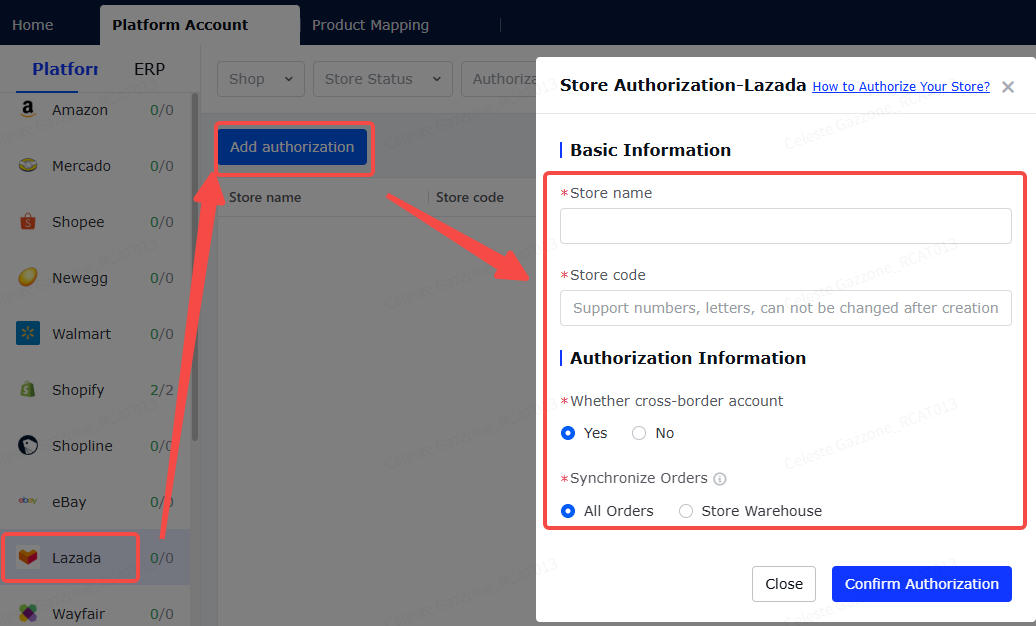
Task: Select Newegg in the platform list
Action: tap(95, 278)
